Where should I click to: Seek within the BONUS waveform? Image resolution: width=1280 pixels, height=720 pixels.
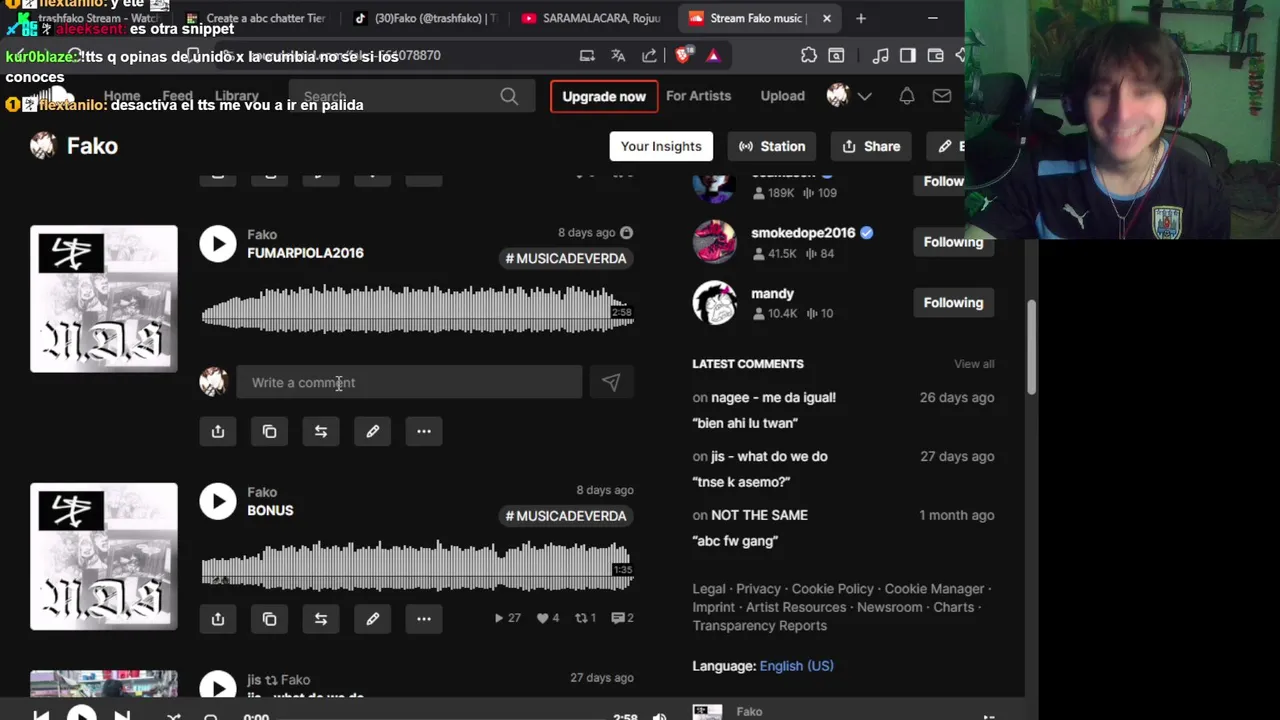[416, 565]
